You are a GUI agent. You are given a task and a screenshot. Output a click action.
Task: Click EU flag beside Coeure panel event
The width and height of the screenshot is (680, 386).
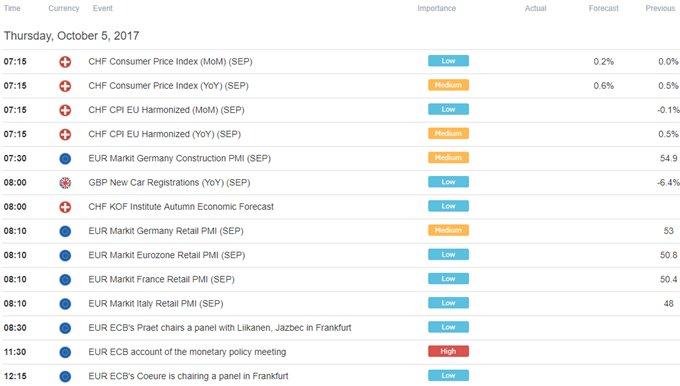pyautogui.click(x=65, y=376)
